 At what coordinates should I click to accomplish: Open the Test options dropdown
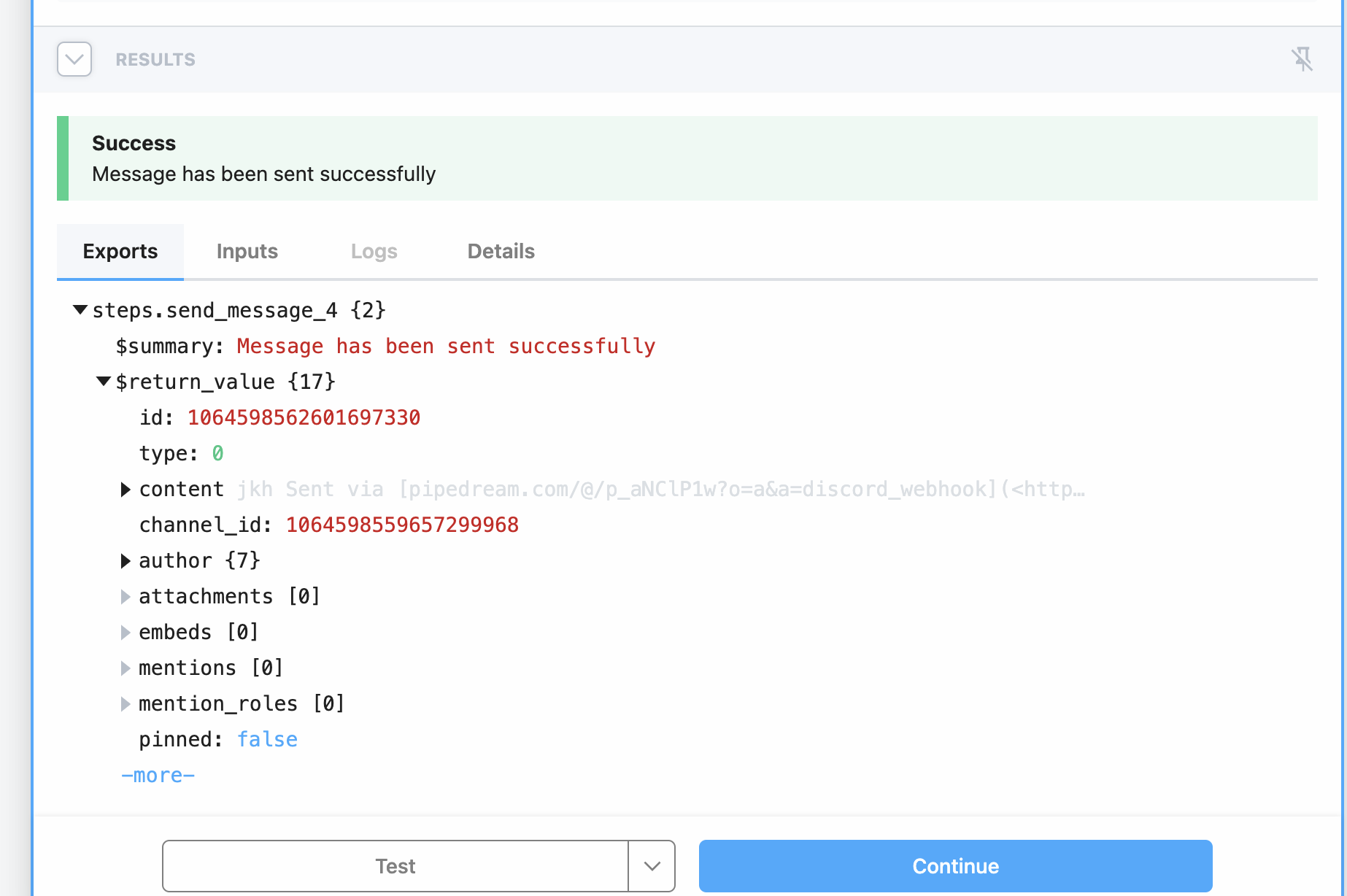(652, 866)
